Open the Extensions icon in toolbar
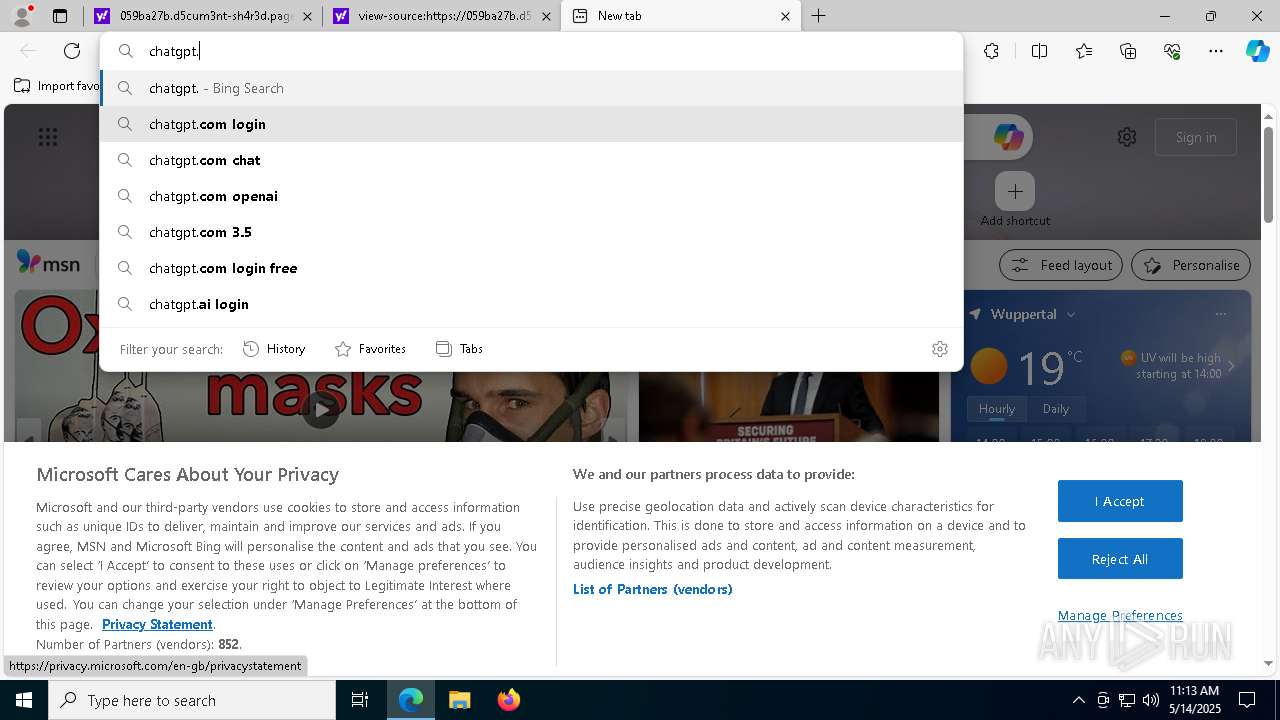Viewport: 1280px width, 720px height. 991,51
